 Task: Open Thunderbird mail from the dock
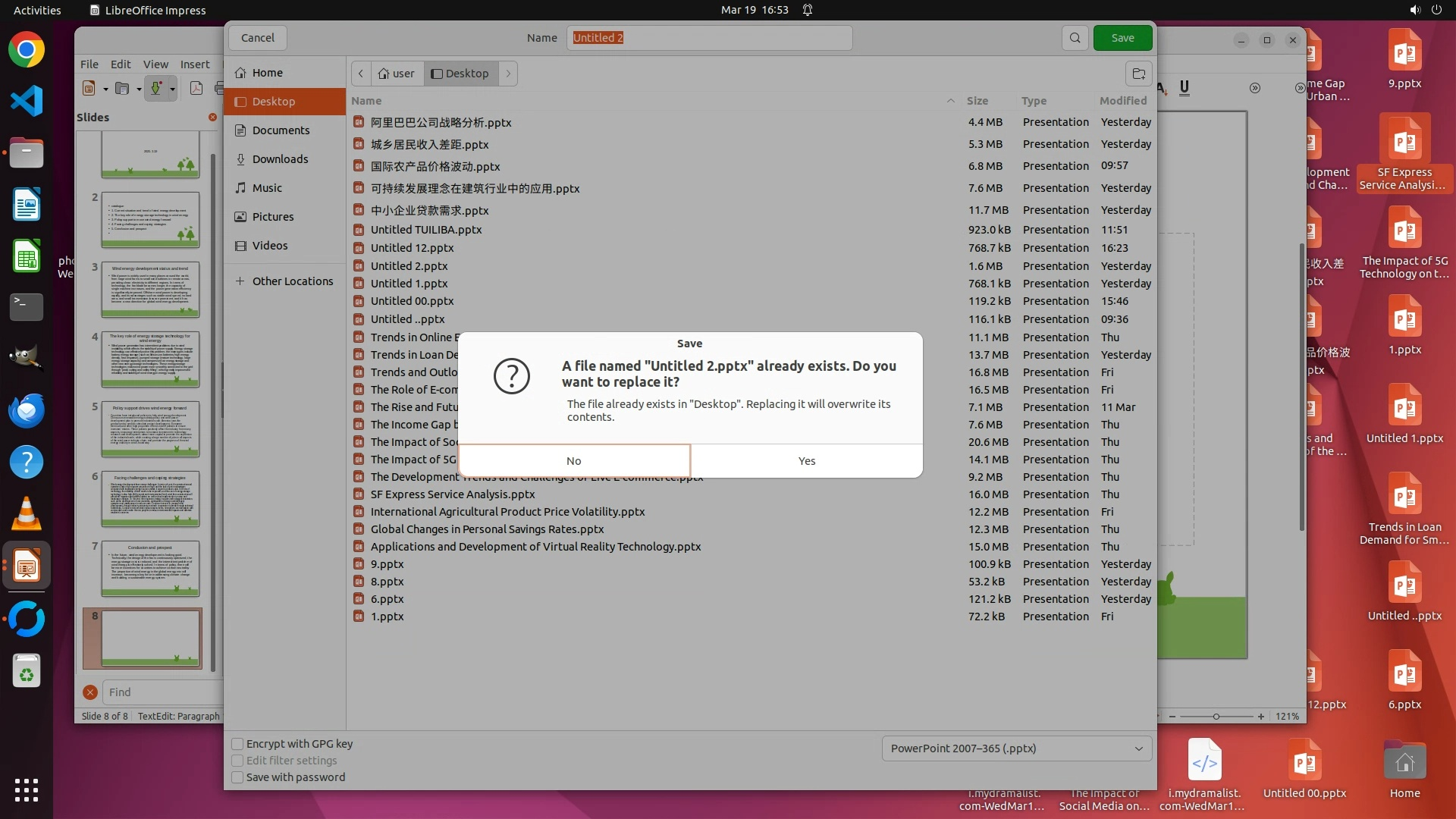pos(27,410)
